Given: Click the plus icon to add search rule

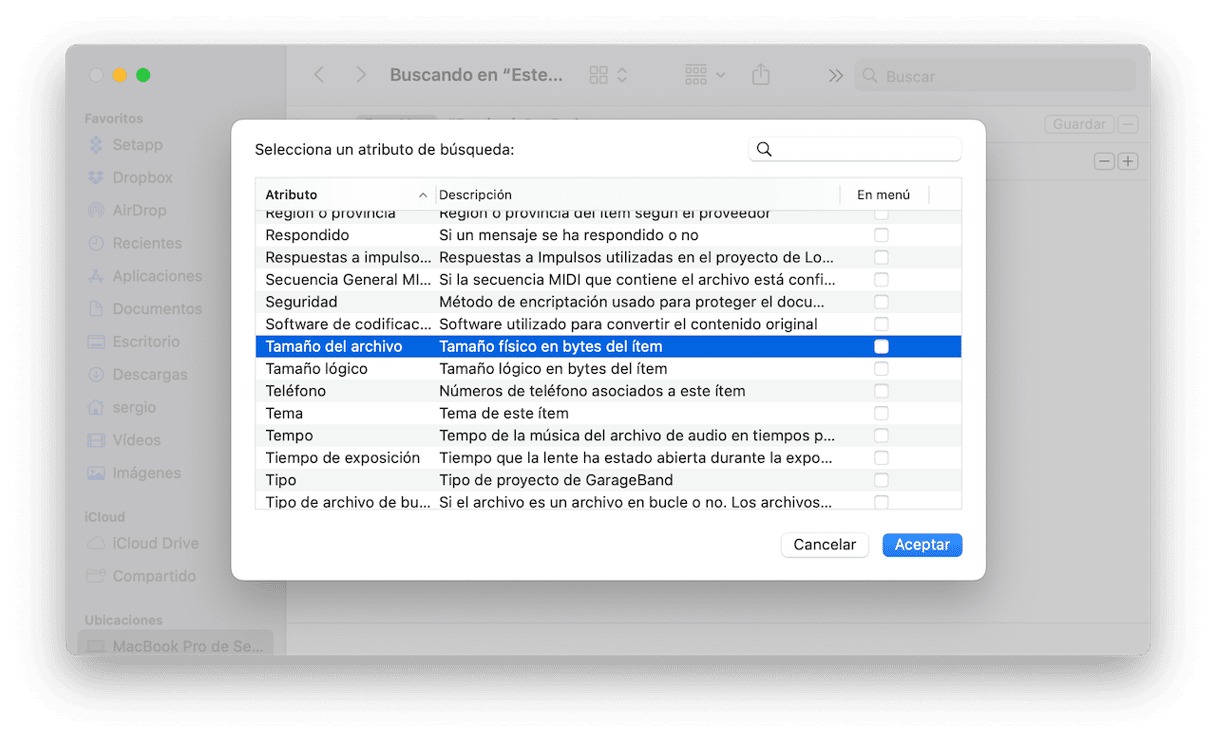Looking at the screenshot, I should 1128,161.
